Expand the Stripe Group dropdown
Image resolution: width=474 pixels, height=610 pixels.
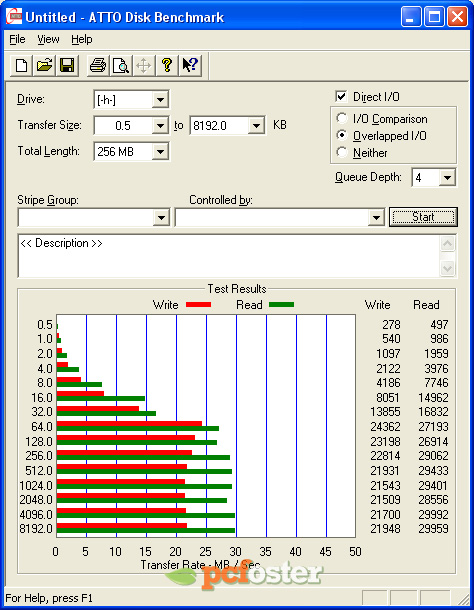pyautogui.click(x=161, y=217)
